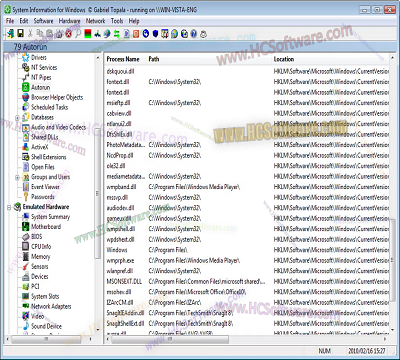Select Open Files in the tree
400x360 pixels.
[43, 167]
